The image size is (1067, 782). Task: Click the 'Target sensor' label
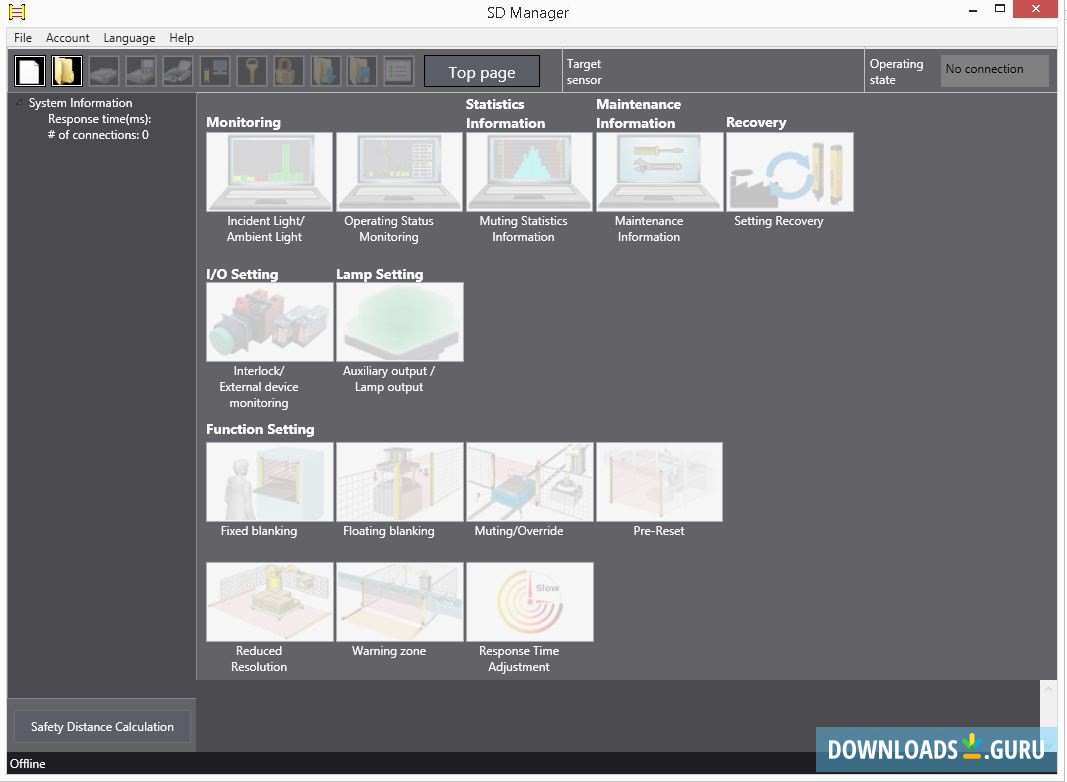(584, 71)
